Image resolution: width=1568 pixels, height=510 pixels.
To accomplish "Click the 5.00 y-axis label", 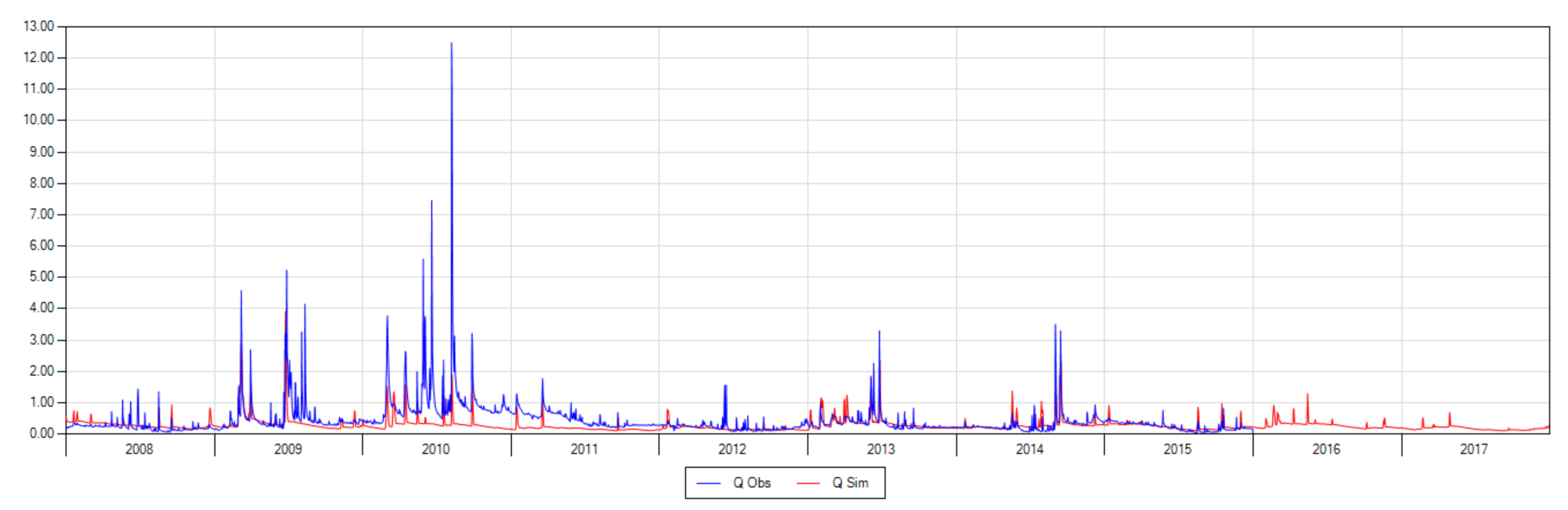I will click(x=42, y=277).
